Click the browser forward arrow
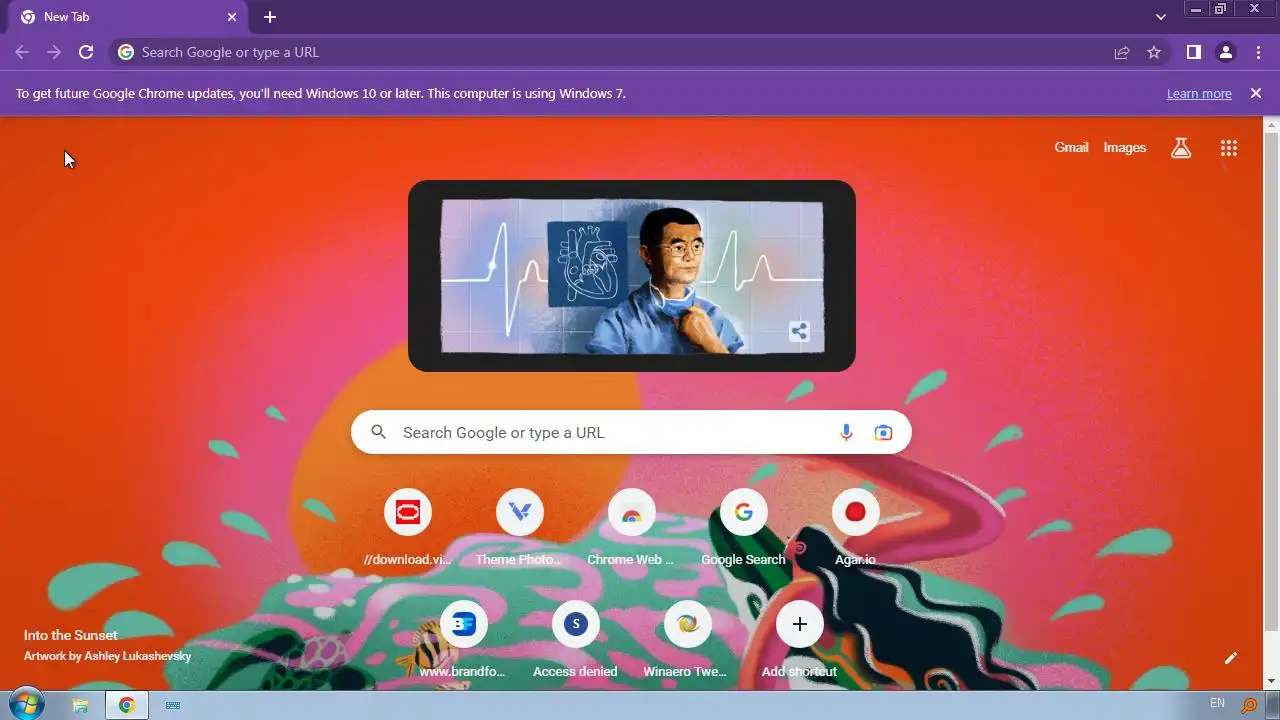Viewport: 1280px width, 720px height. click(x=54, y=52)
